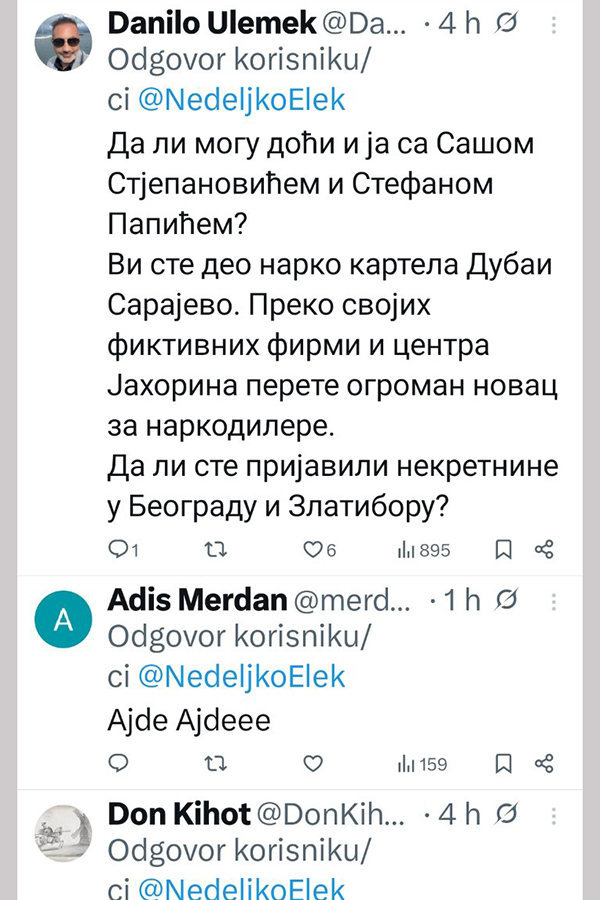Reply to Adis Merdan's tweet

pos(118,764)
